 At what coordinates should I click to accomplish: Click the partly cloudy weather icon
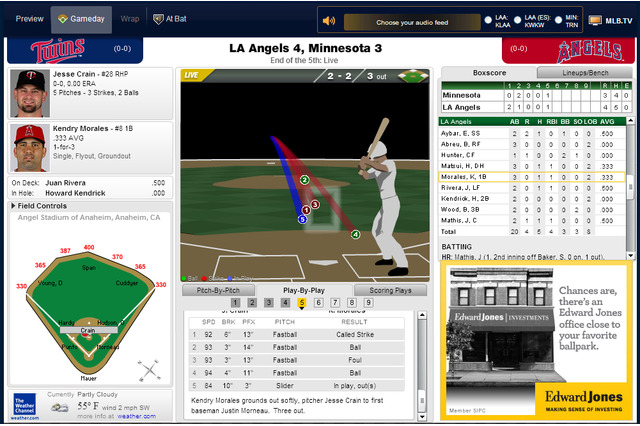coord(60,407)
